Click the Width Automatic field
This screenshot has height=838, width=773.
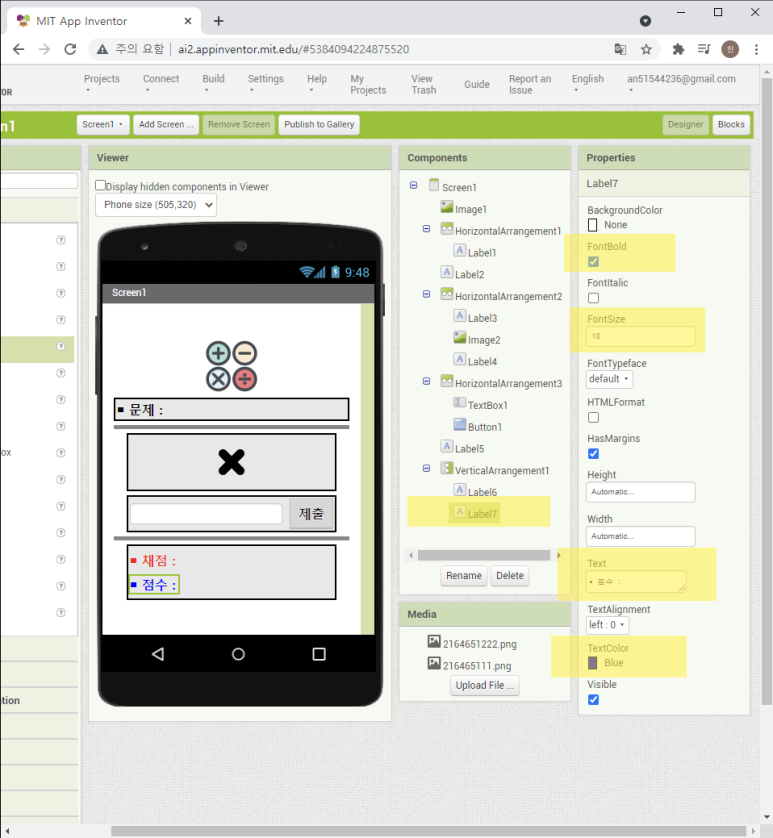pos(640,536)
